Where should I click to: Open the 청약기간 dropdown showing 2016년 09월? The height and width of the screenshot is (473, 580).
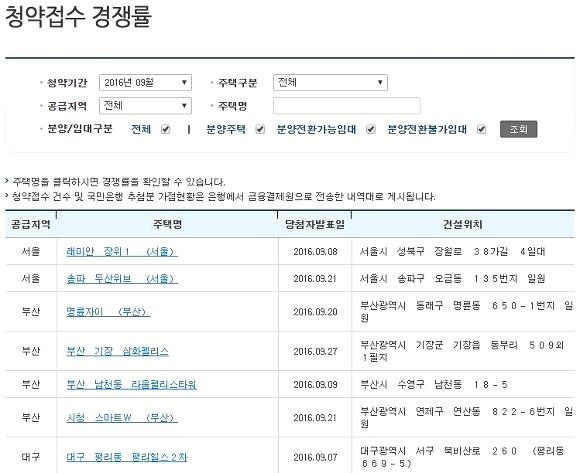coord(145,82)
